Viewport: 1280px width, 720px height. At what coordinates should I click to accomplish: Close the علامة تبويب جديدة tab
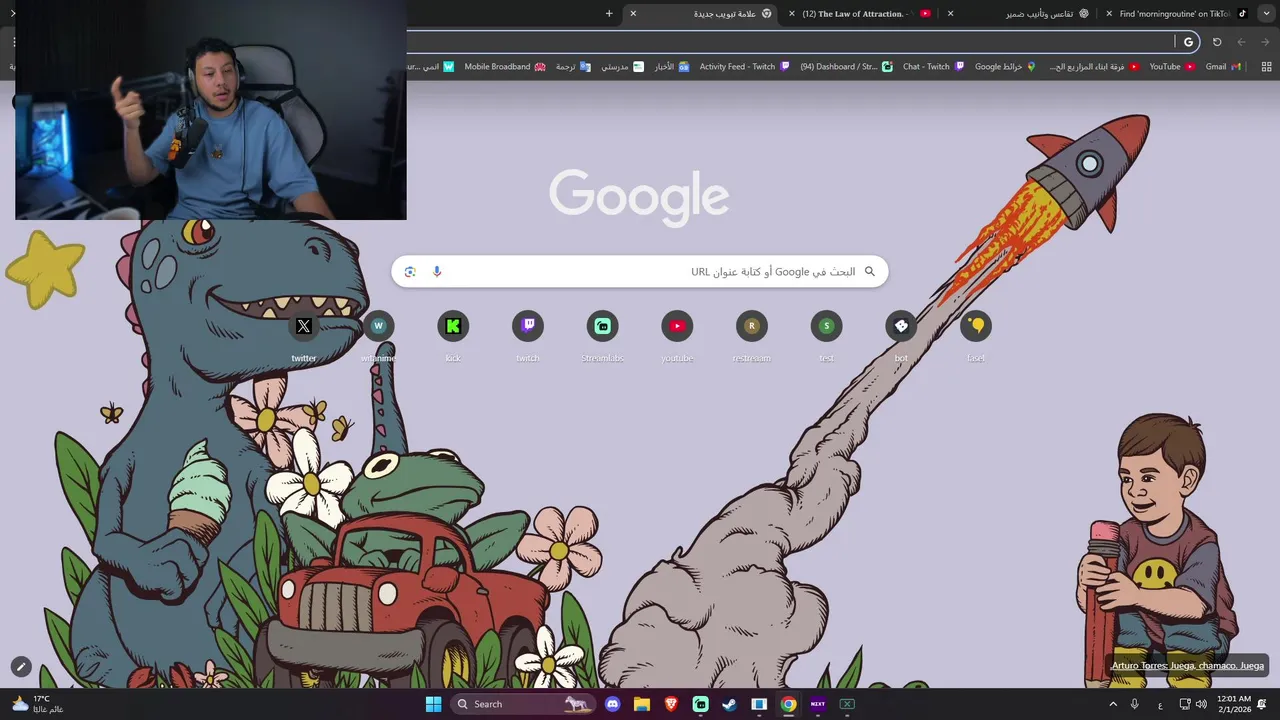[633, 14]
